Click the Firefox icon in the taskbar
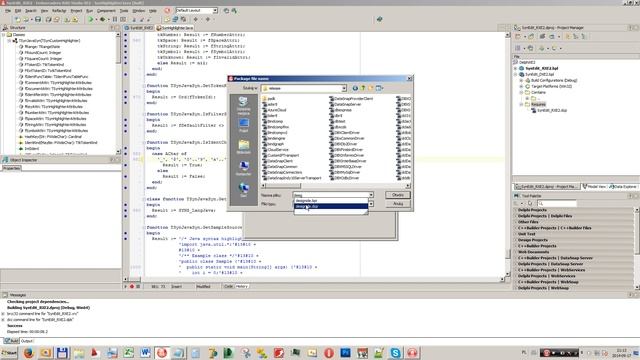640x360 pixels. (28, 353)
